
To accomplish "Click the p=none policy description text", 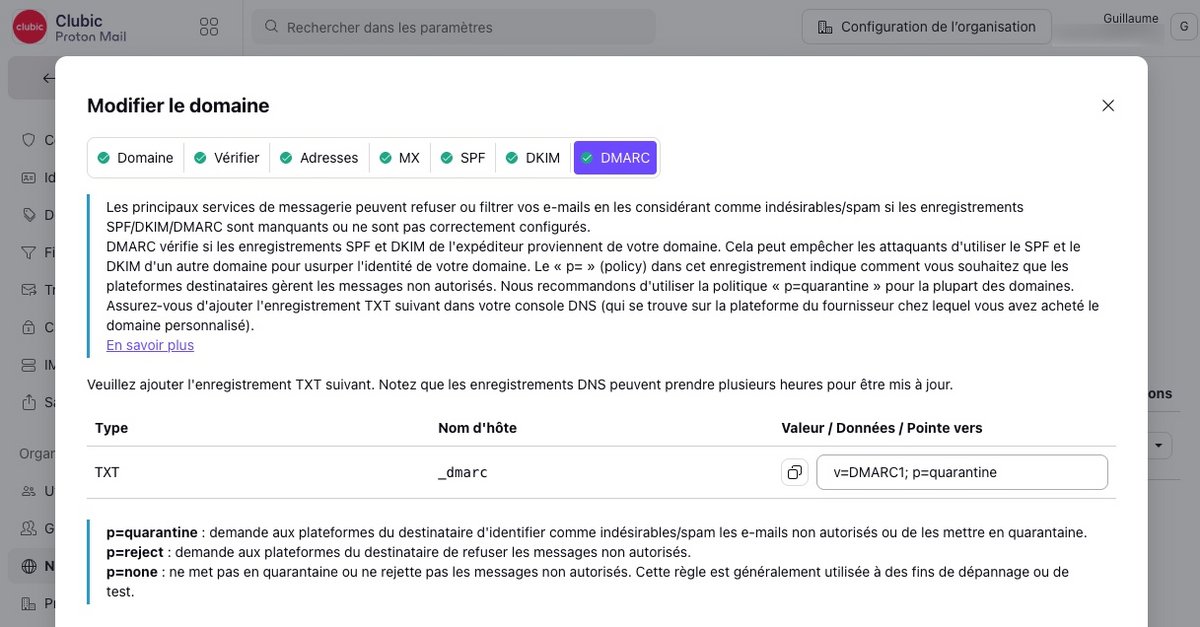I will point(587,581).
